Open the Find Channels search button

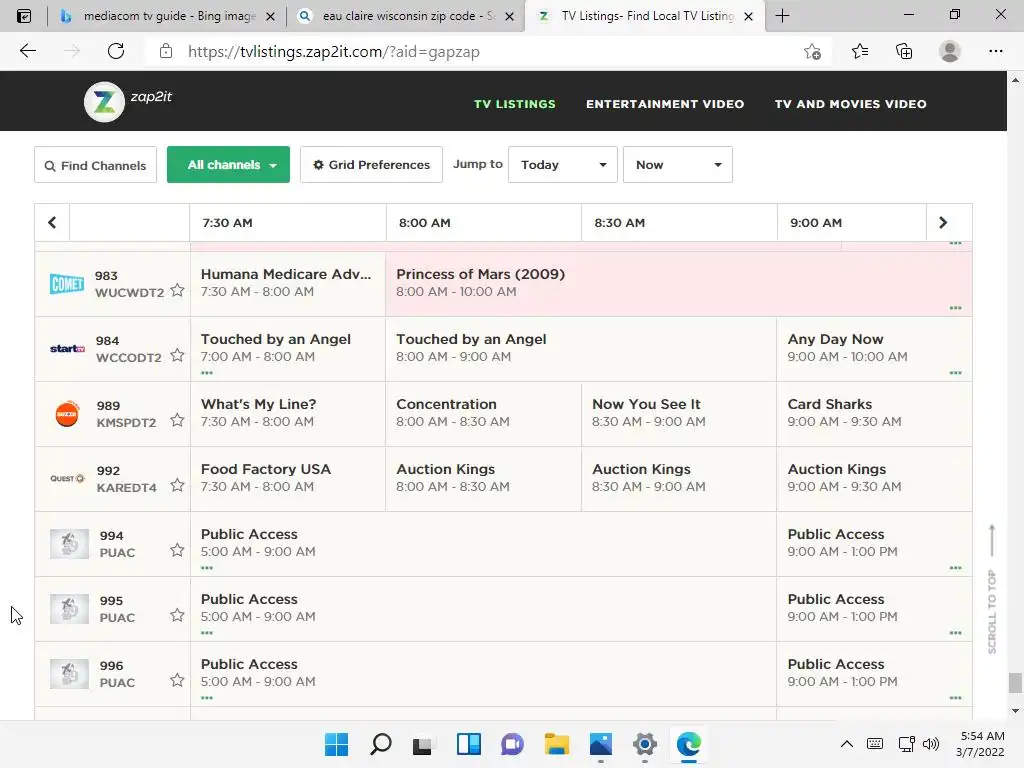tap(95, 165)
